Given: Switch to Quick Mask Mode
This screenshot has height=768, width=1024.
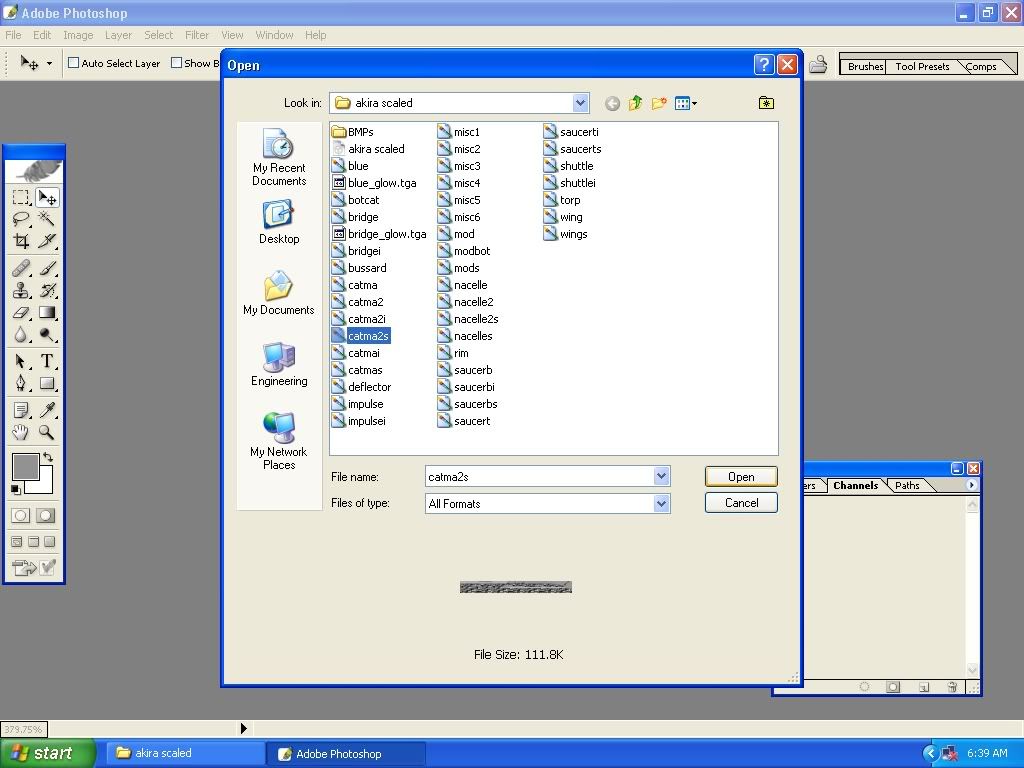Looking at the screenshot, I should (x=46, y=516).
